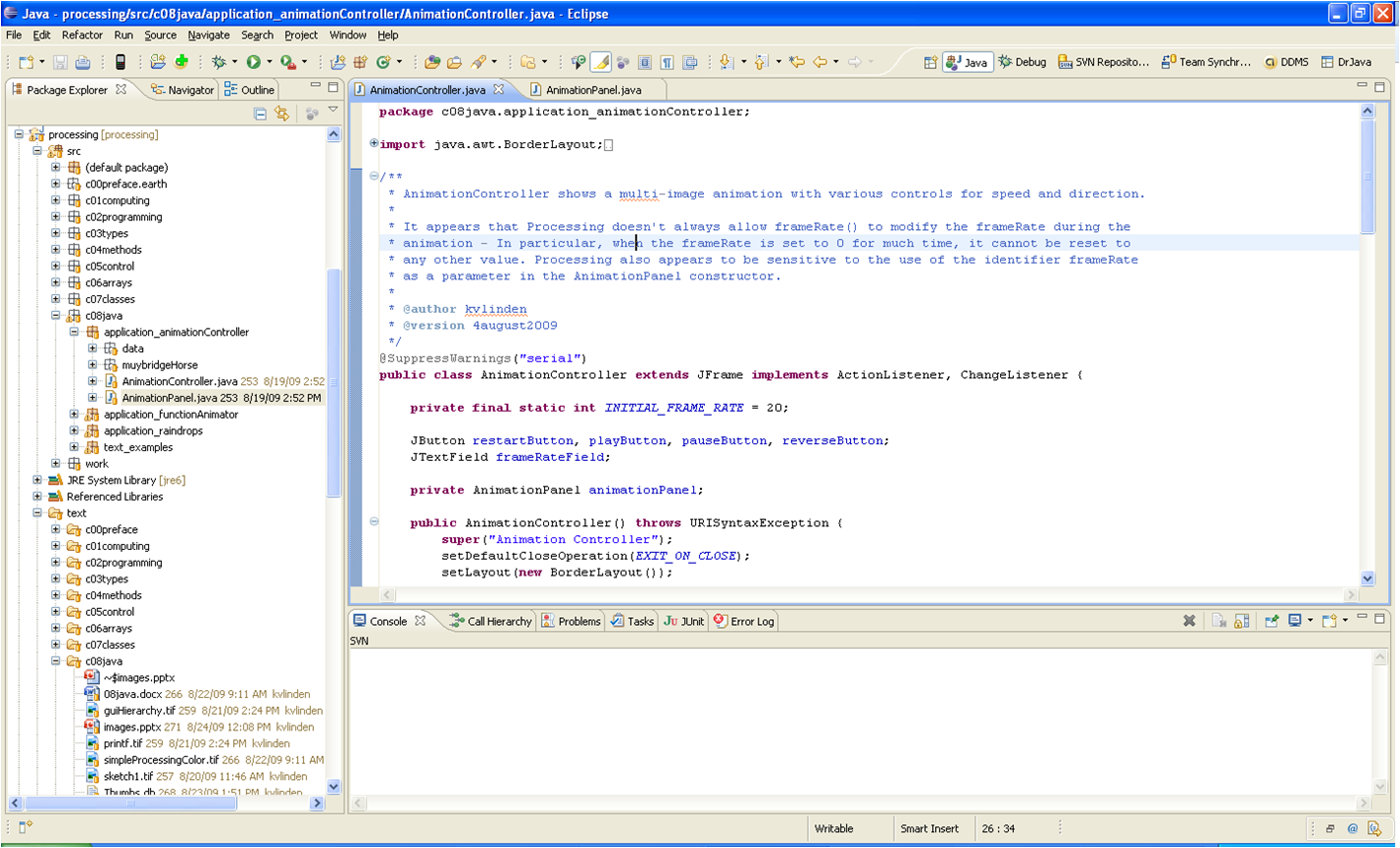Select the Java perspective button
The height and width of the screenshot is (848, 1400).
point(969,61)
